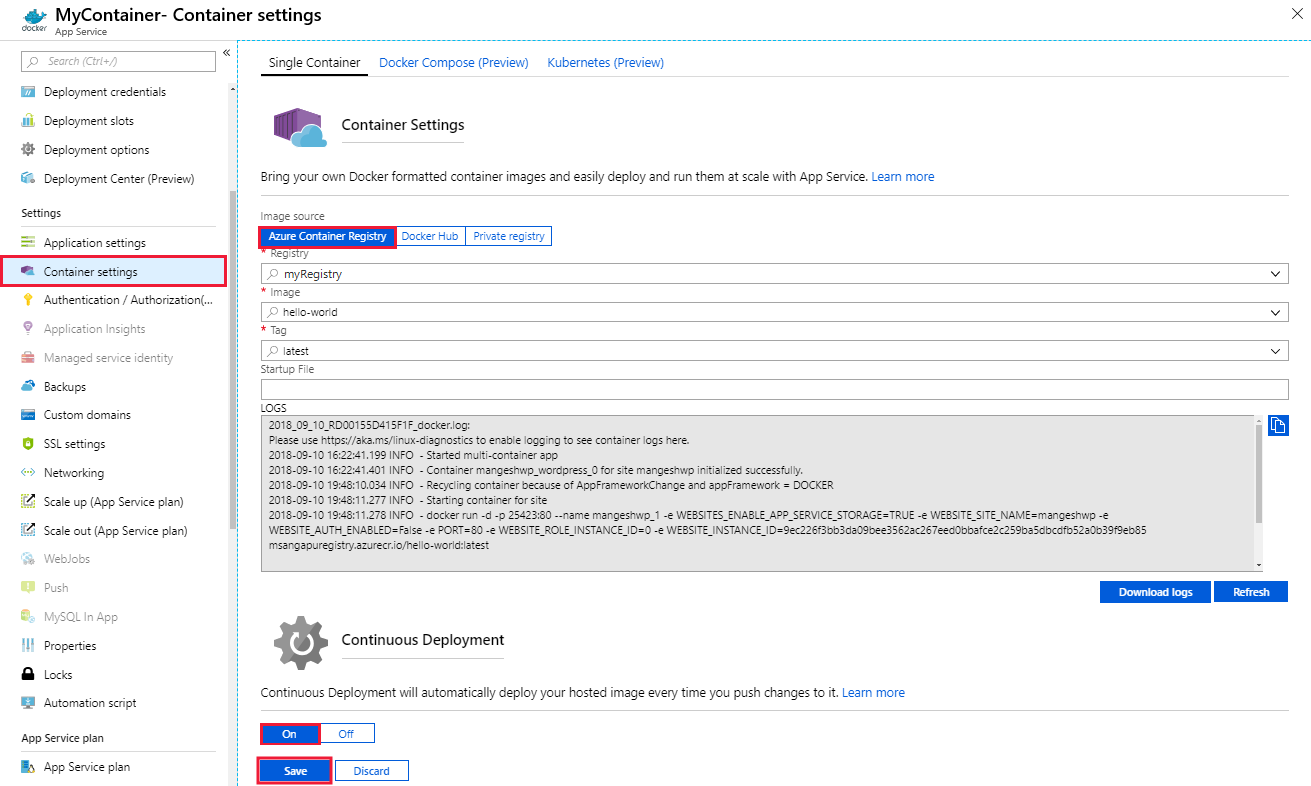Click the Startup File input field
Image resolution: width=1311 pixels, height=786 pixels.
pos(774,390)
